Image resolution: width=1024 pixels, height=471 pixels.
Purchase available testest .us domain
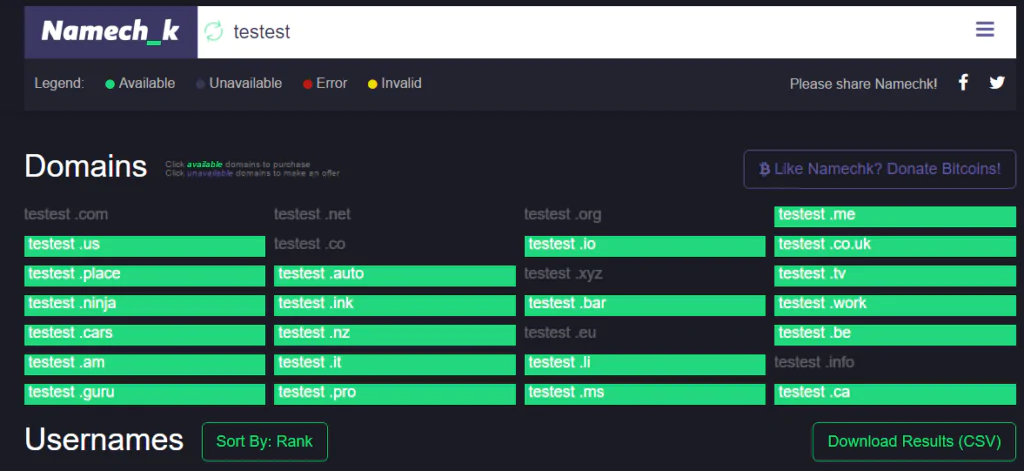click(x=144, y=246)
